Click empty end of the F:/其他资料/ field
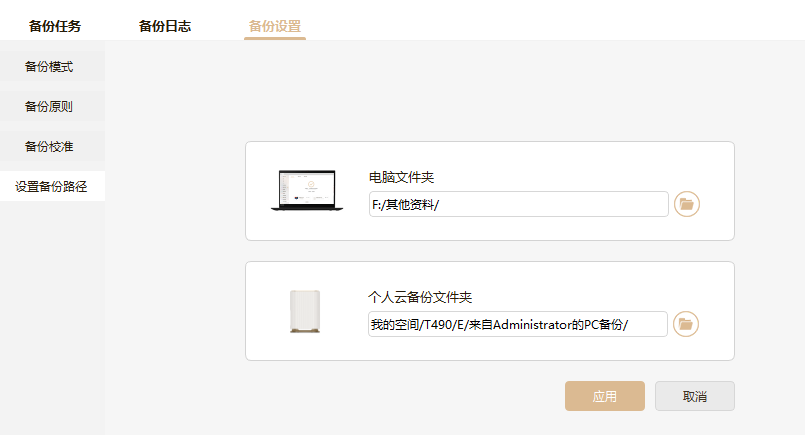This screenshot has width=805, height=435. 554,204
